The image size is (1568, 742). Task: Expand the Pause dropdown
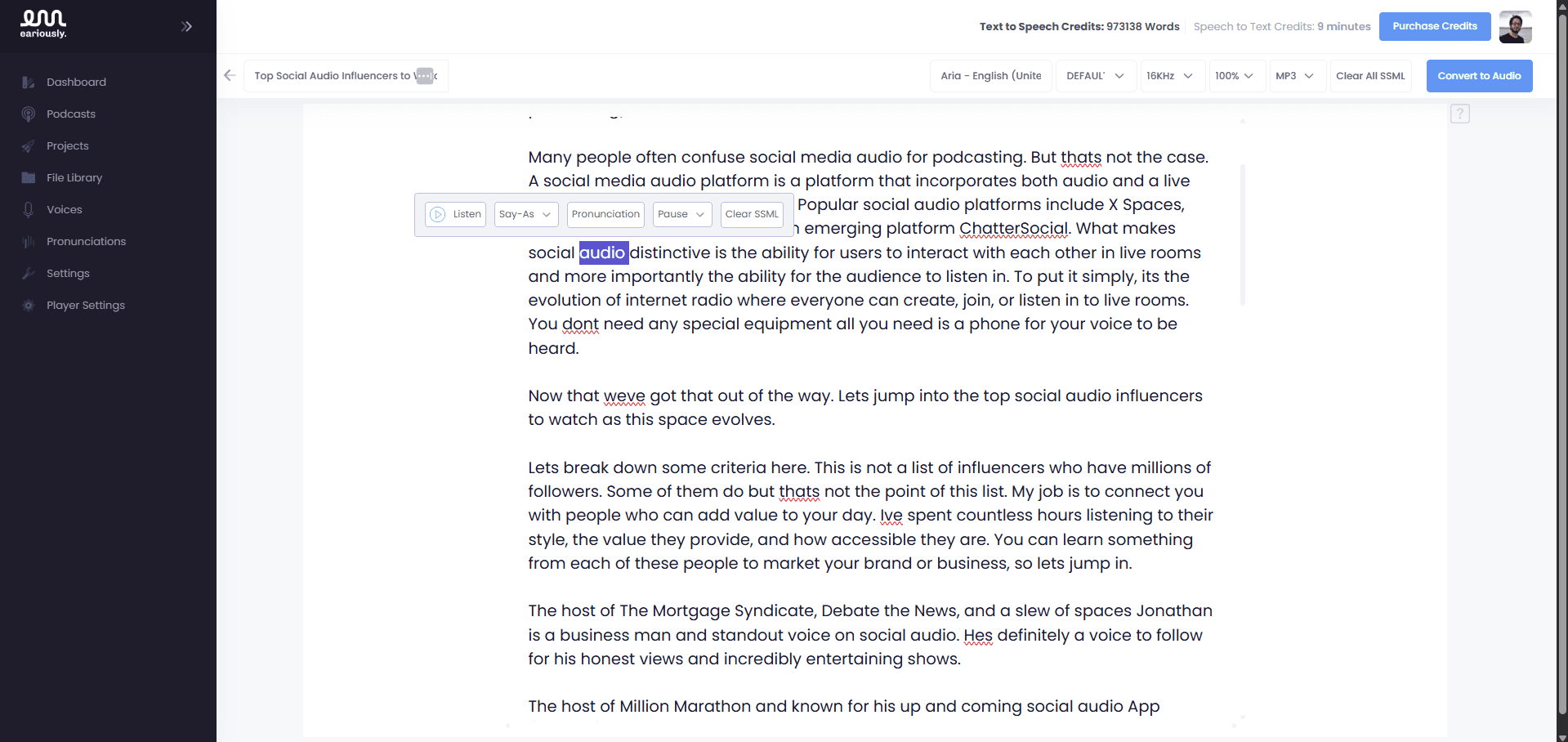pos(681,214)
